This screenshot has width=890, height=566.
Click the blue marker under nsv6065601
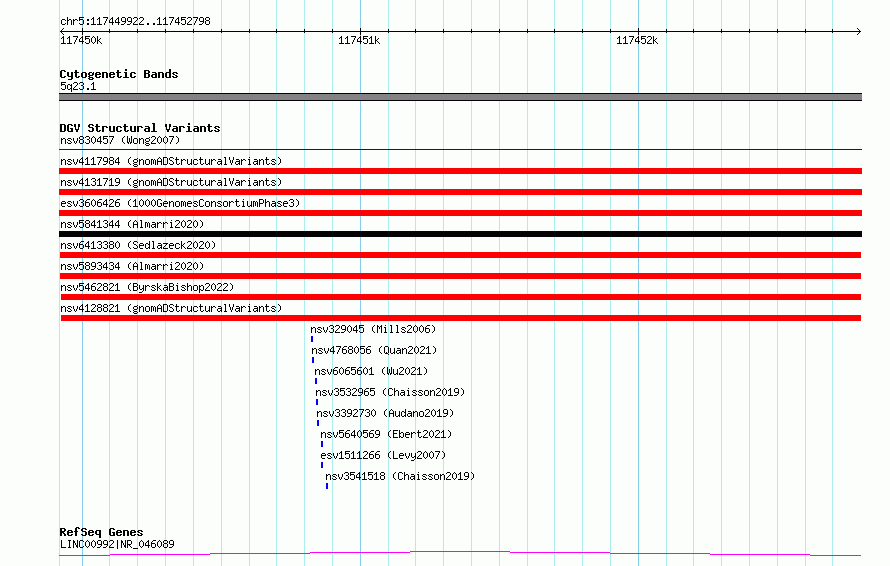click(x=316, y=381)
